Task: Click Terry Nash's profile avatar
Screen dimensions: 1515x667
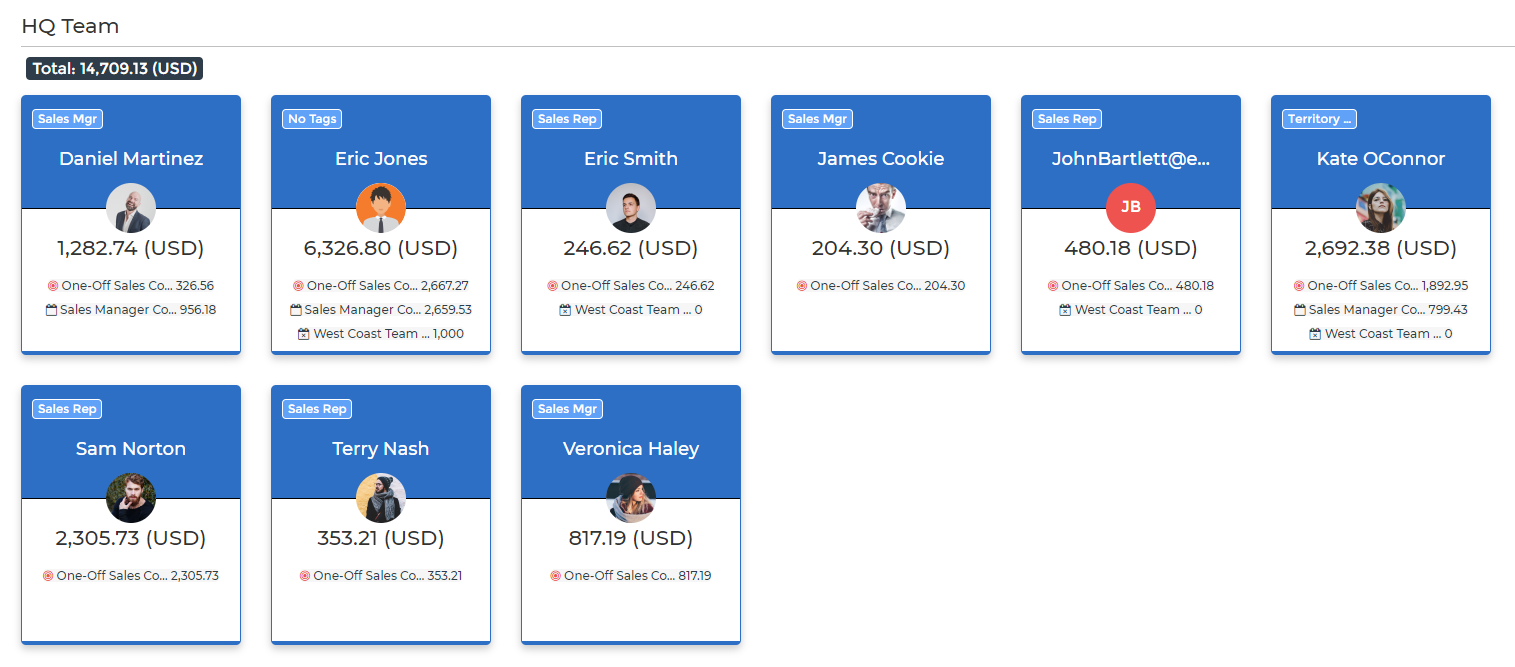Action: click(381, 498)
